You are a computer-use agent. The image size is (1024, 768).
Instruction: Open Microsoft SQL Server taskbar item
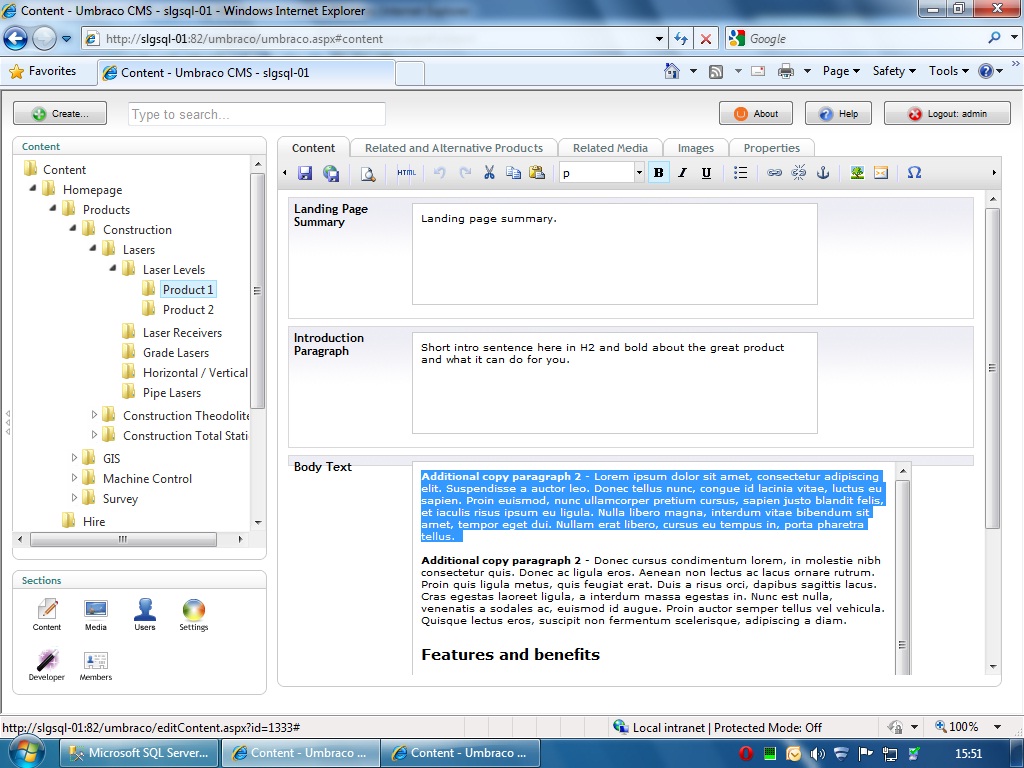coord(138,753)
